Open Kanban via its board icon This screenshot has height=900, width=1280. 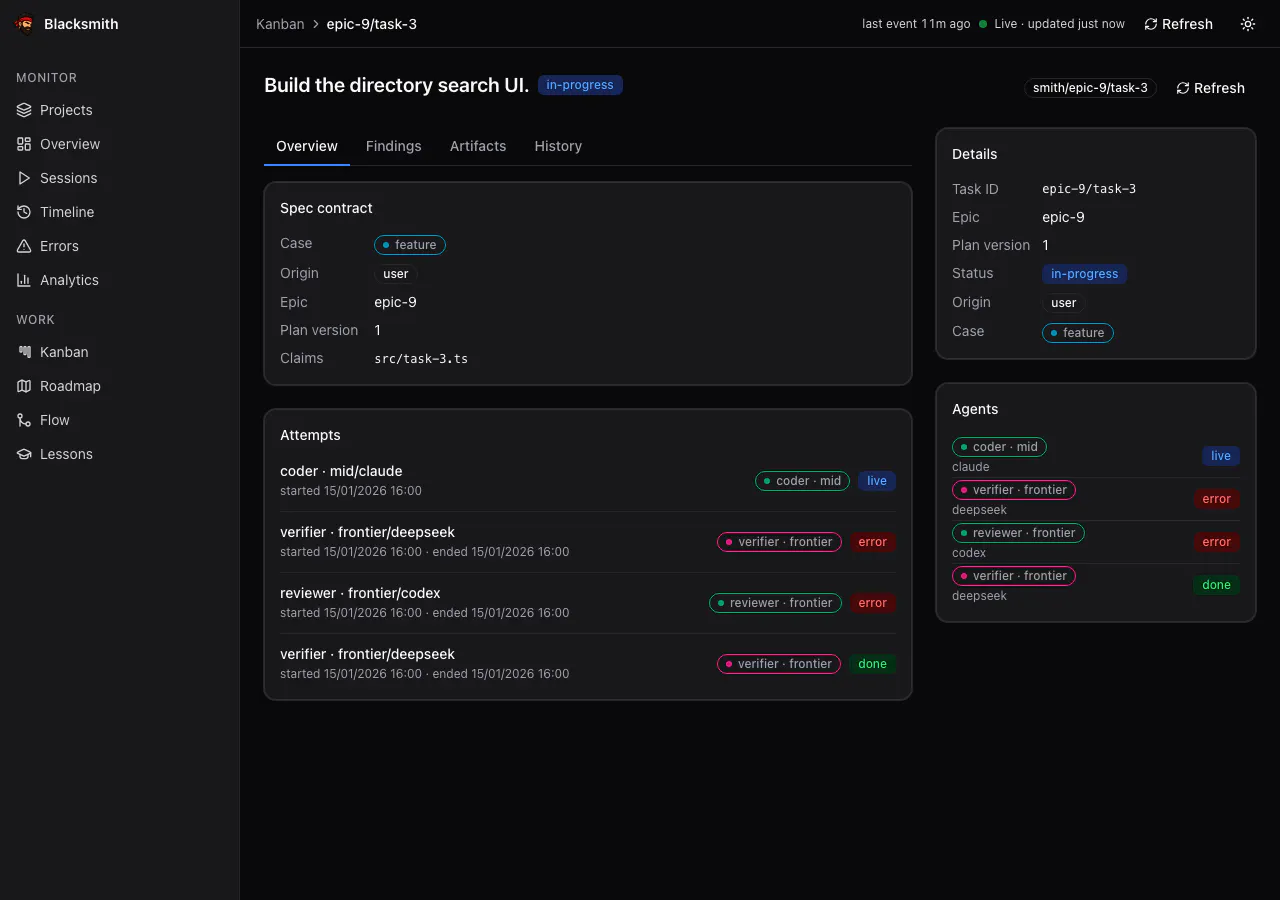click(x=24, y=352)
